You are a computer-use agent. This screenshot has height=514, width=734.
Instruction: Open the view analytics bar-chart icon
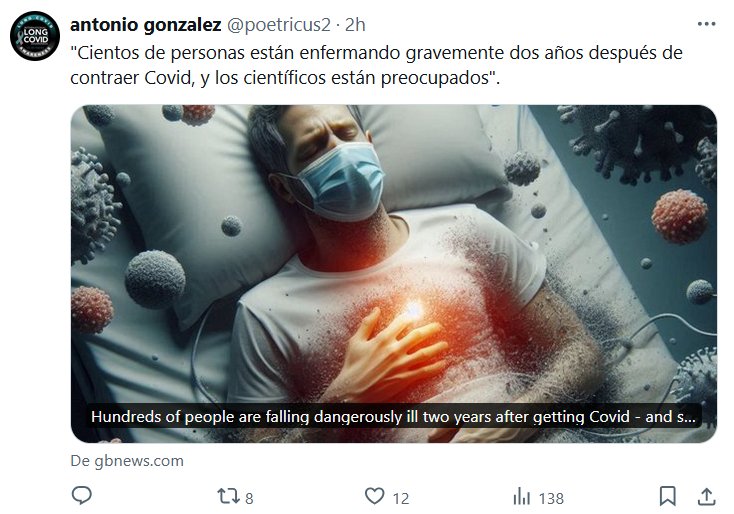coord(522,497)
